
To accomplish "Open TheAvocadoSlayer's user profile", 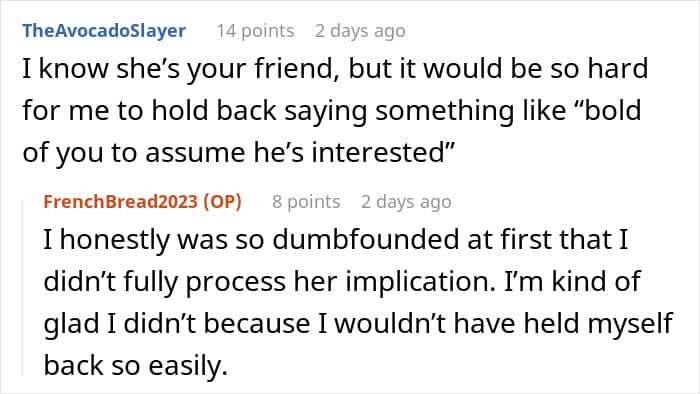I will point(104,31).
